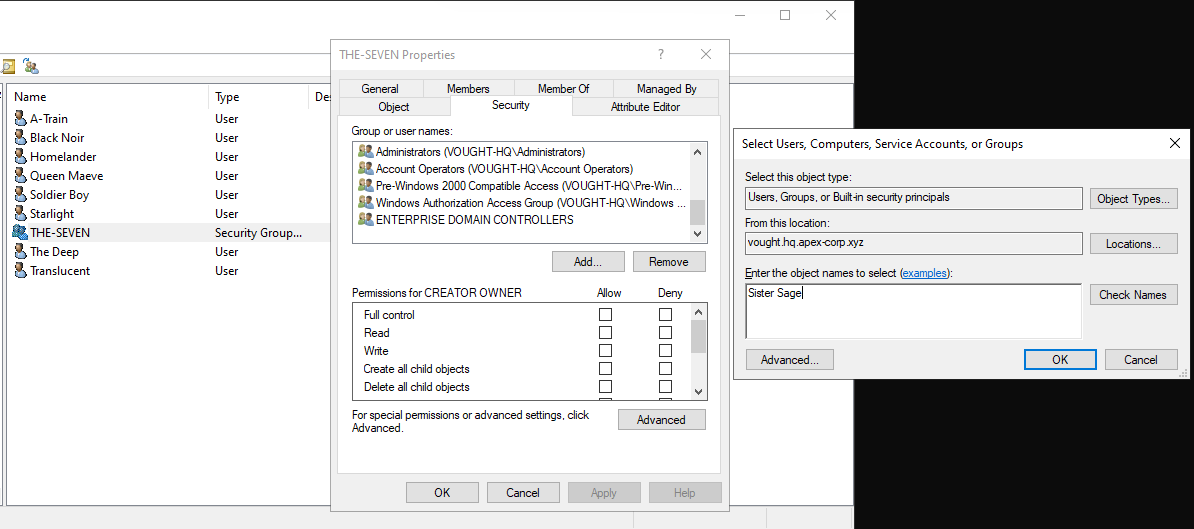Click the From this location field

click(x=914, y=243)
